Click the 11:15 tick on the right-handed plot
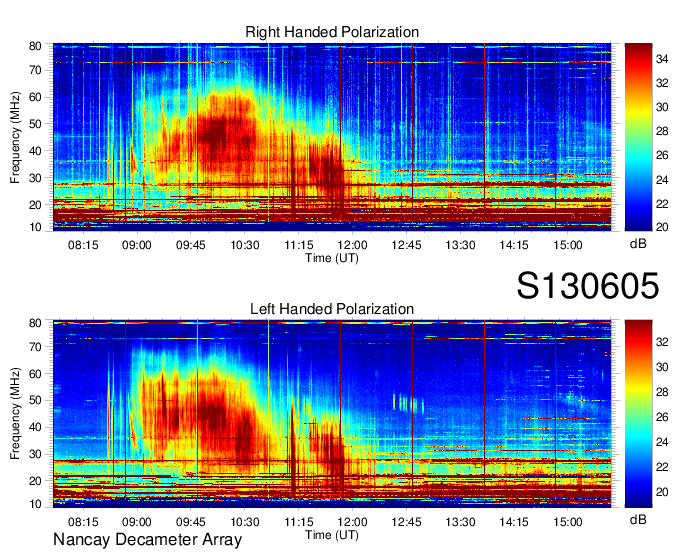680x552 pixels. (298, 245)
